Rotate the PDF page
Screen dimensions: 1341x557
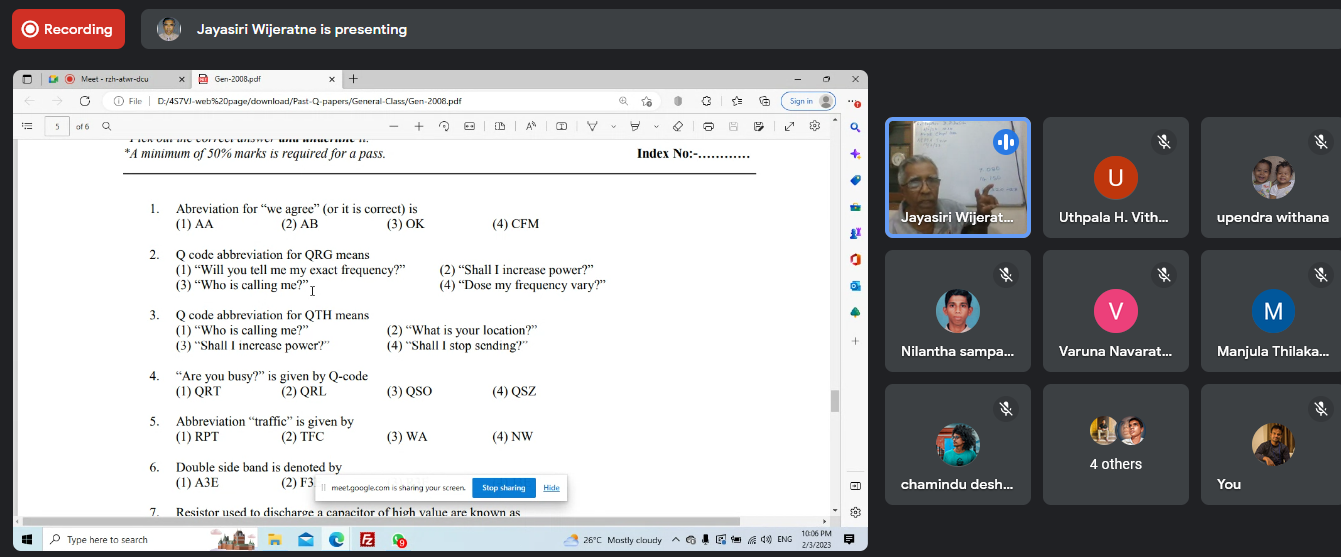click(444, 126)
